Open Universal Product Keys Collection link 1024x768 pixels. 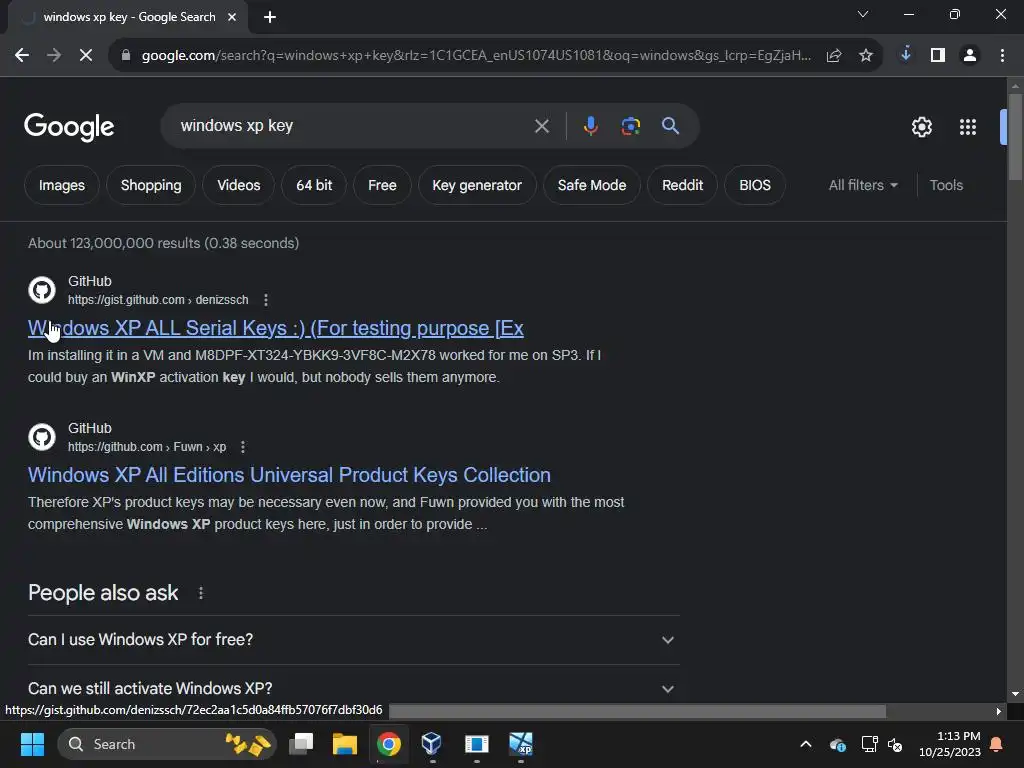[289, 475]
